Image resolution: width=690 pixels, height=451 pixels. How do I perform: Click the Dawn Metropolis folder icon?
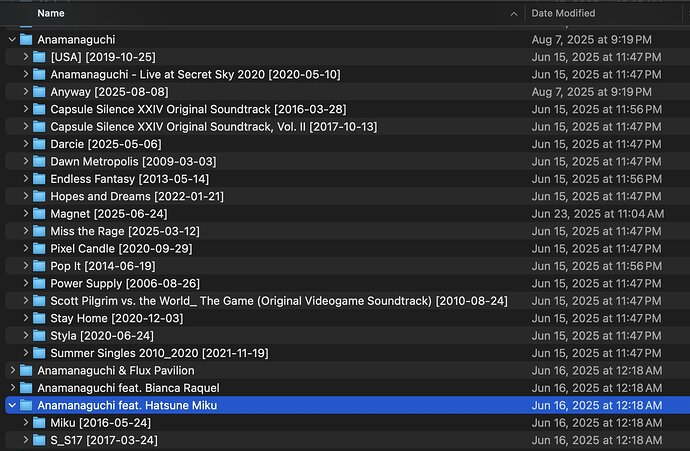(x=39, y=161)
